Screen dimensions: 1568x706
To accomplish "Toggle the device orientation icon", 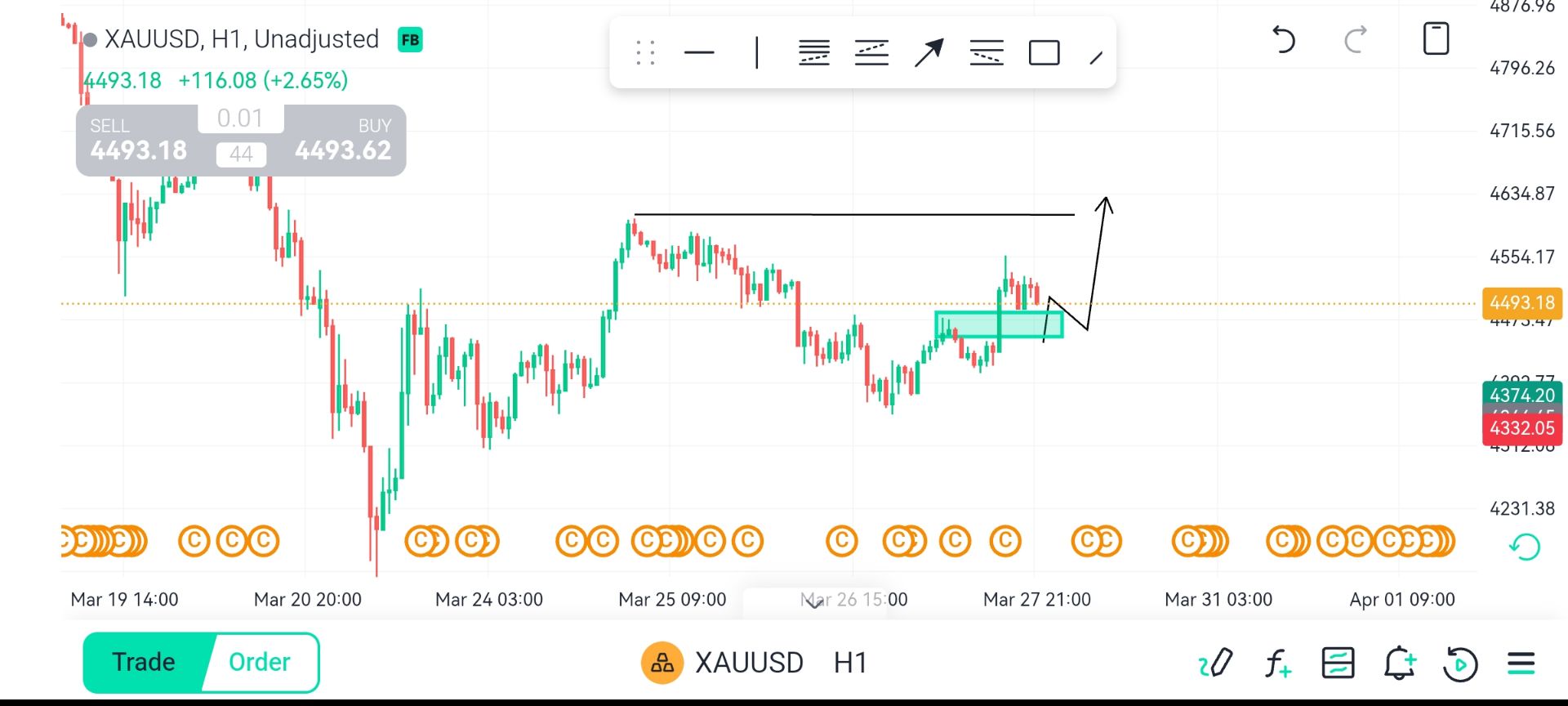I will pyautogui.click(x=1436, y=39).
